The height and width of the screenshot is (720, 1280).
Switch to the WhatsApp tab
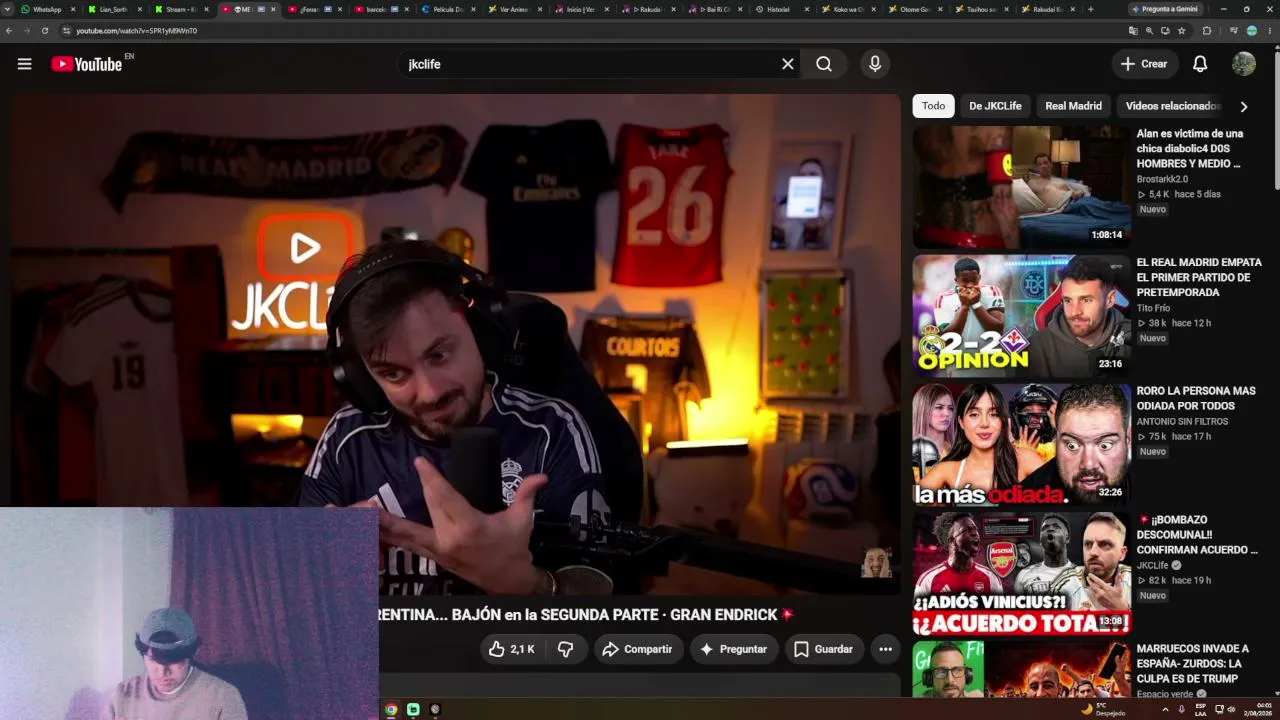[x=46, y=9]
